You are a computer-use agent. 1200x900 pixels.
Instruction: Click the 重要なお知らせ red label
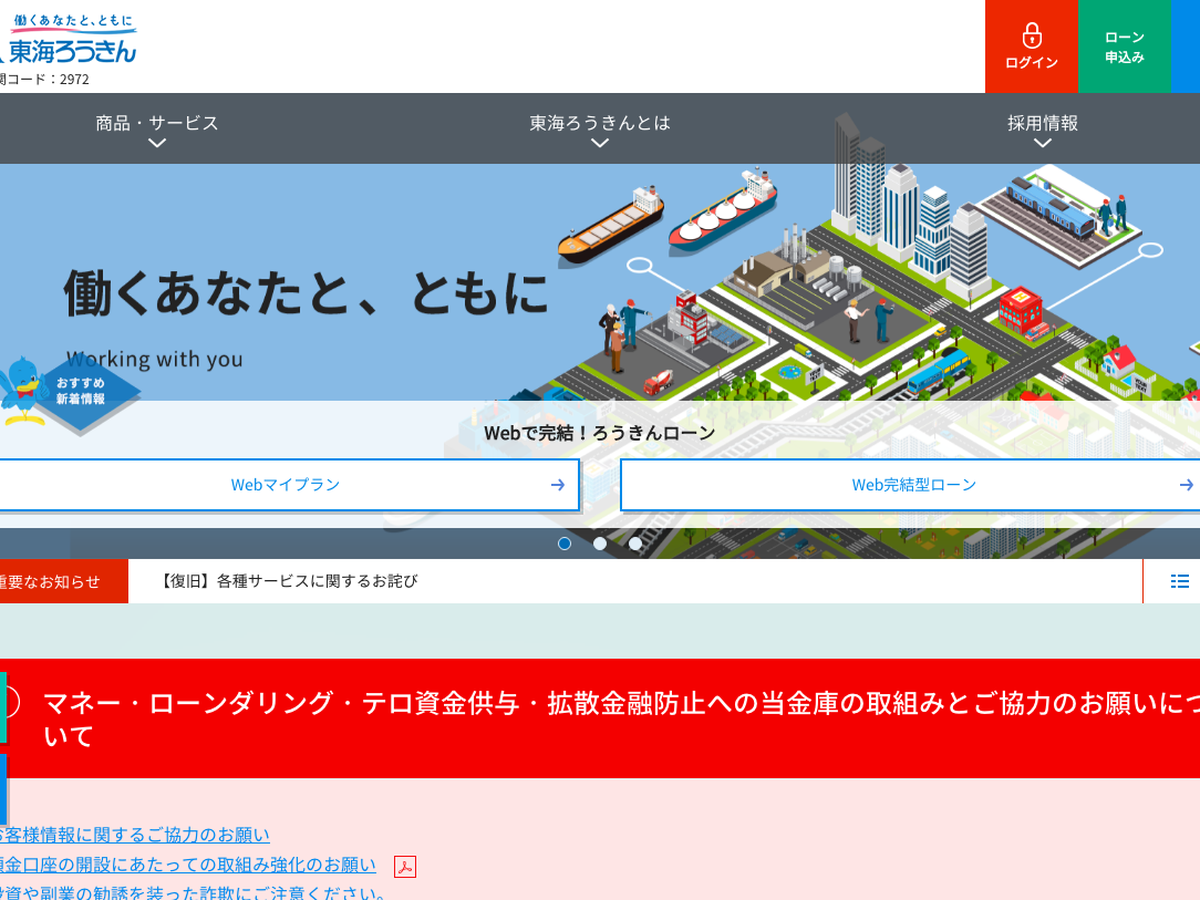pos(55,582)
